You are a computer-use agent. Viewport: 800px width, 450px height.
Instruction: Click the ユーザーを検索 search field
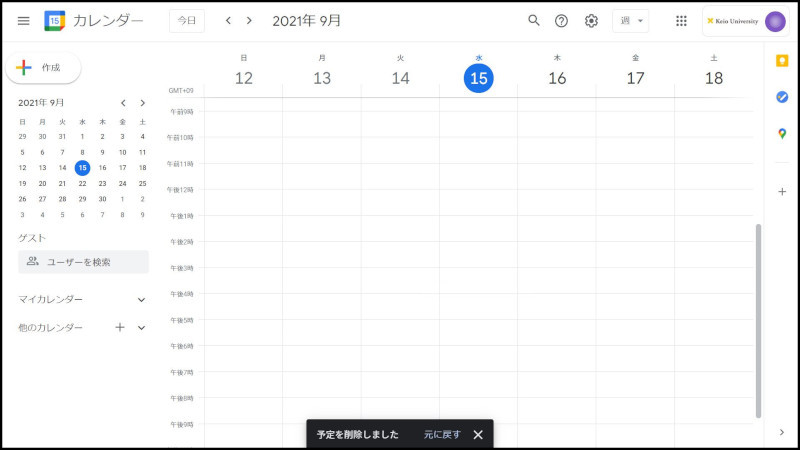click(x=84, y=262)
